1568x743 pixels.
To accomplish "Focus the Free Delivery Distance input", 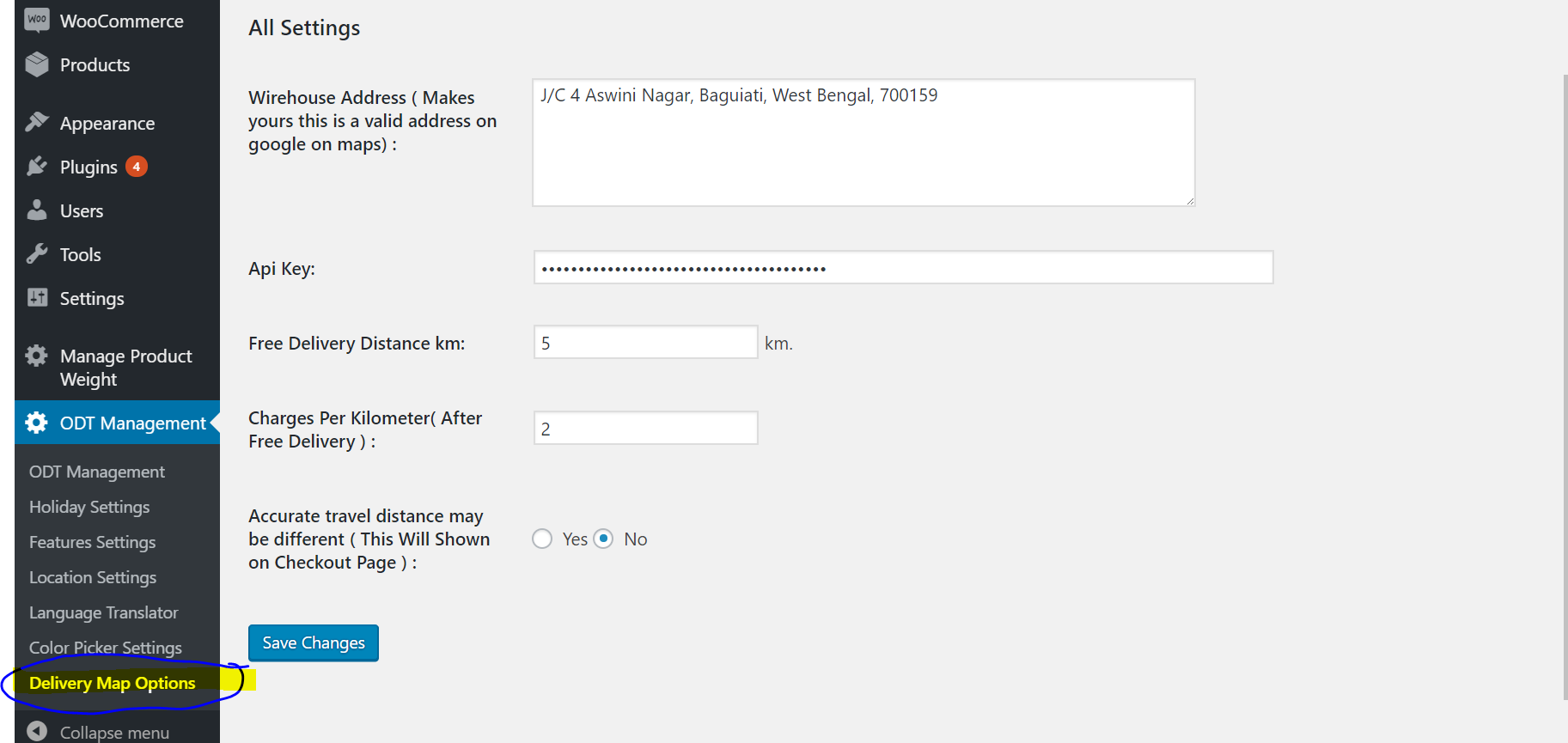I will [x=645, y=343].
